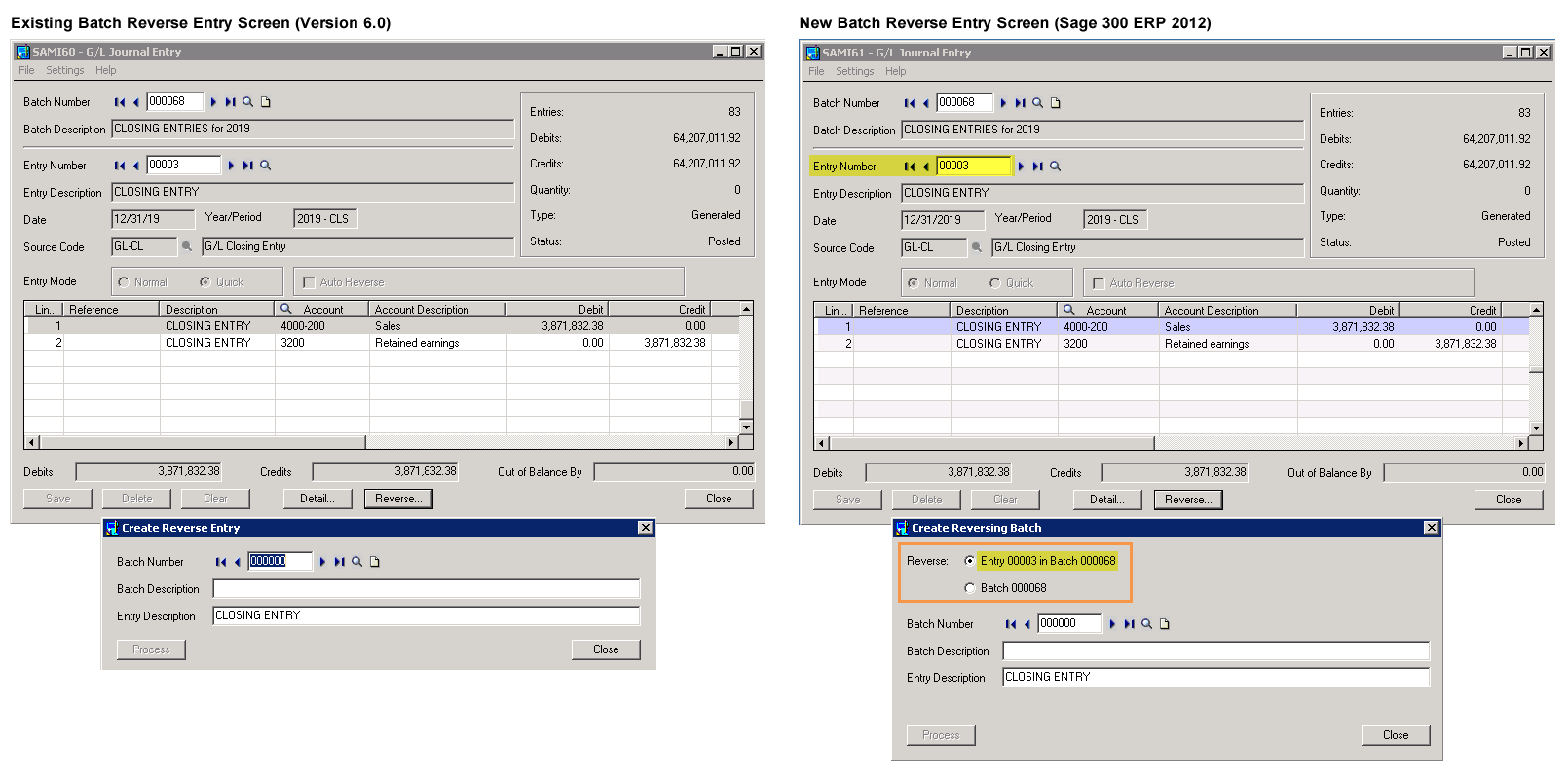Open batch finder in Create Reverse Entry dialog
1568x779 pixels.
(x=357, y=561)
